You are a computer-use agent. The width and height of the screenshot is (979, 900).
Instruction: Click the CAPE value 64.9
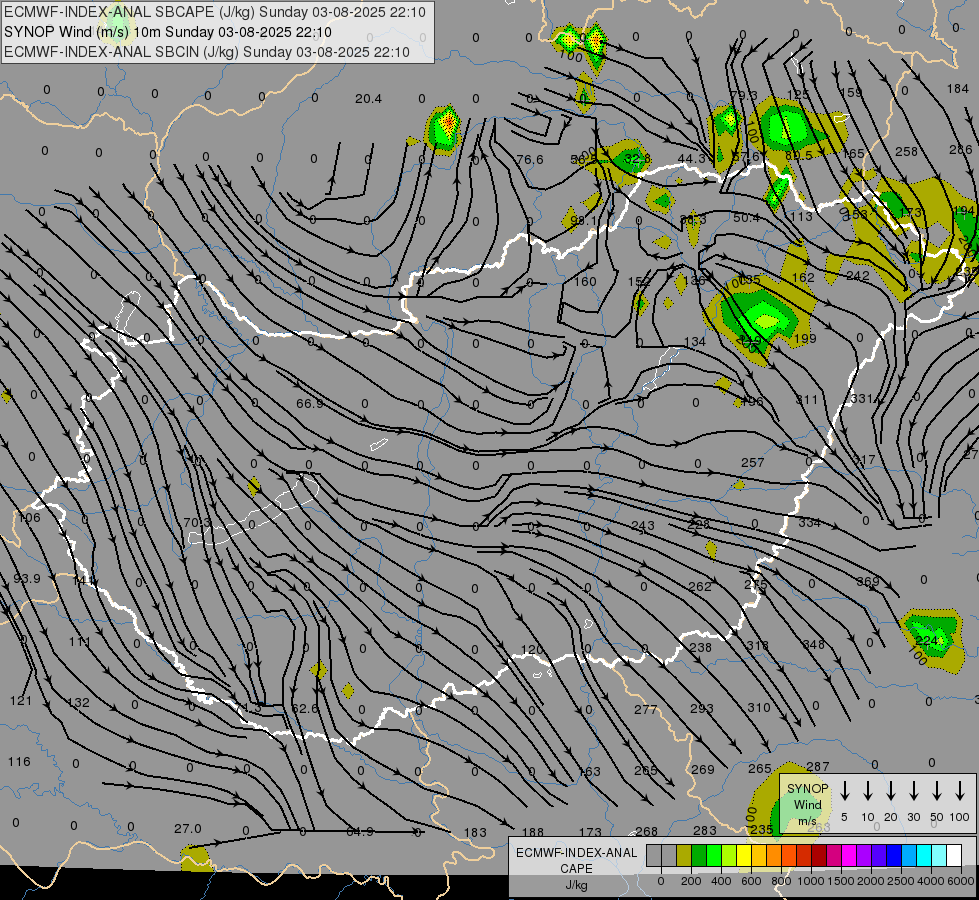pyautogui.click(x=360, y=831)
